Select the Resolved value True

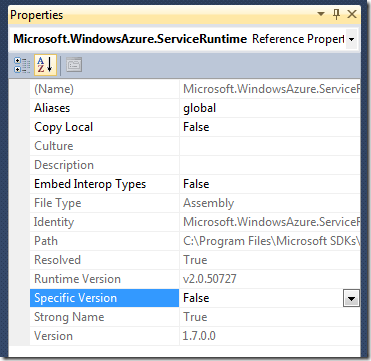[x=195, y=260]
